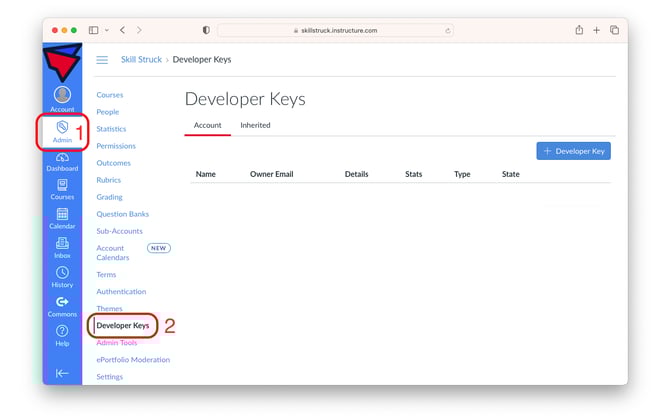This screenshot has width=670, height=420.
Task: Open the Inbox icon
Action: pos(62,243)
